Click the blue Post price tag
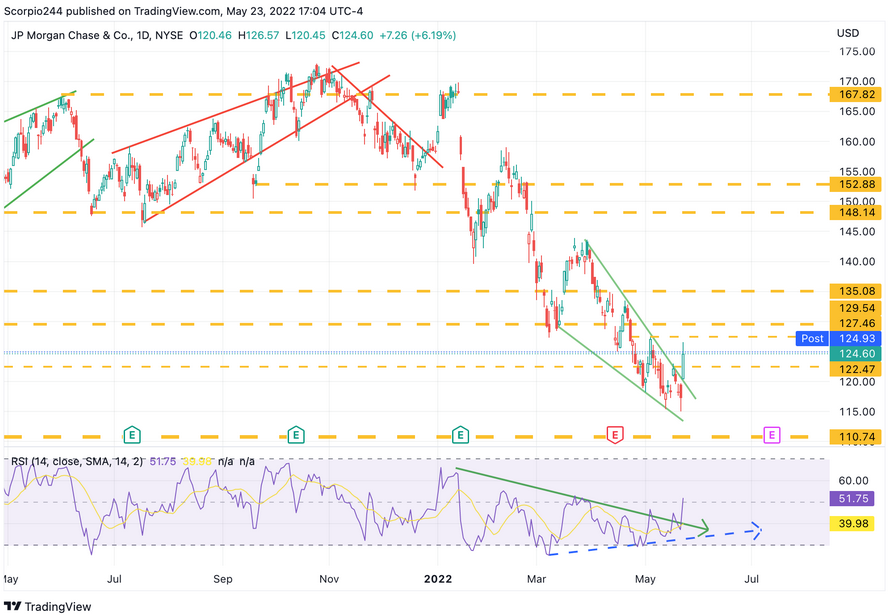888x615 pixels. 812,338
